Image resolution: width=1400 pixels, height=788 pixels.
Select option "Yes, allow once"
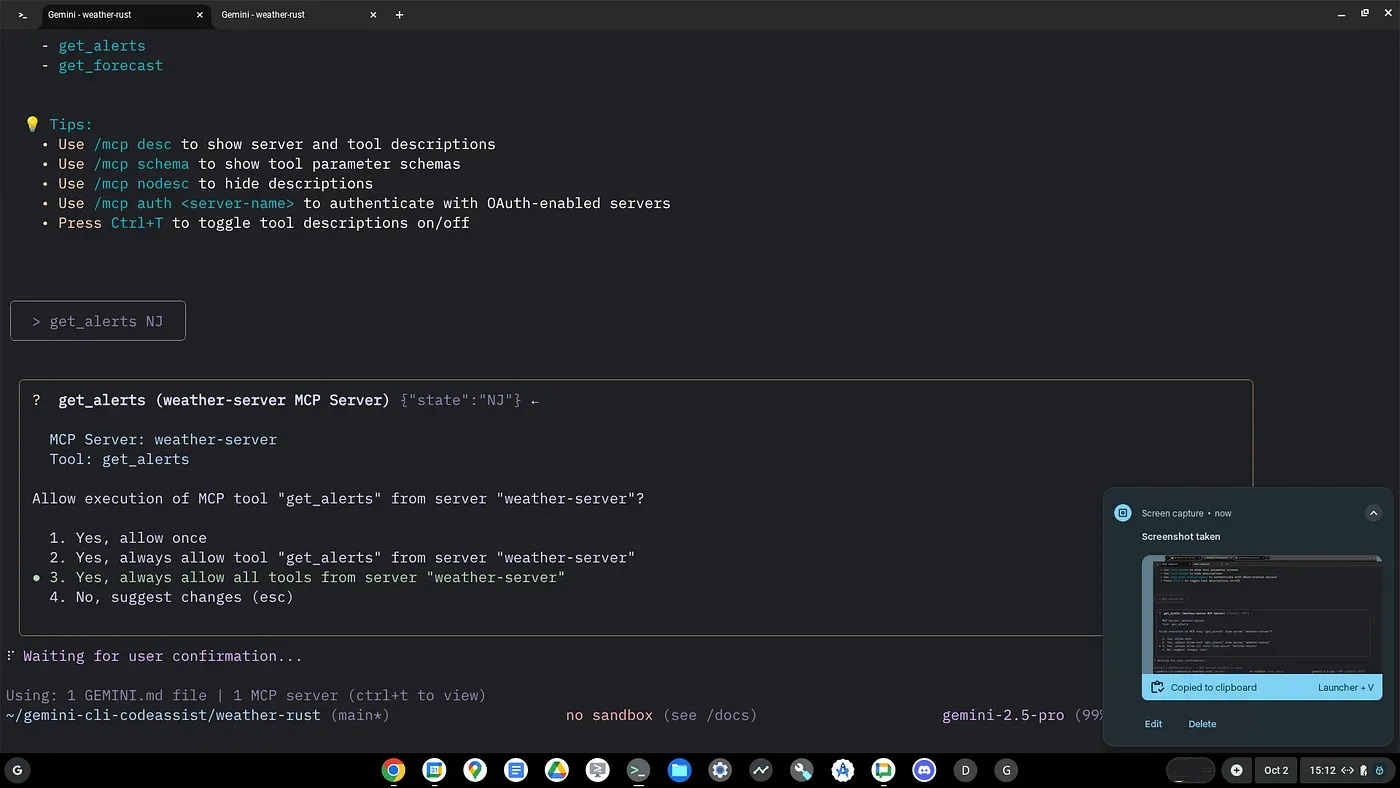[x=141, y=538]
